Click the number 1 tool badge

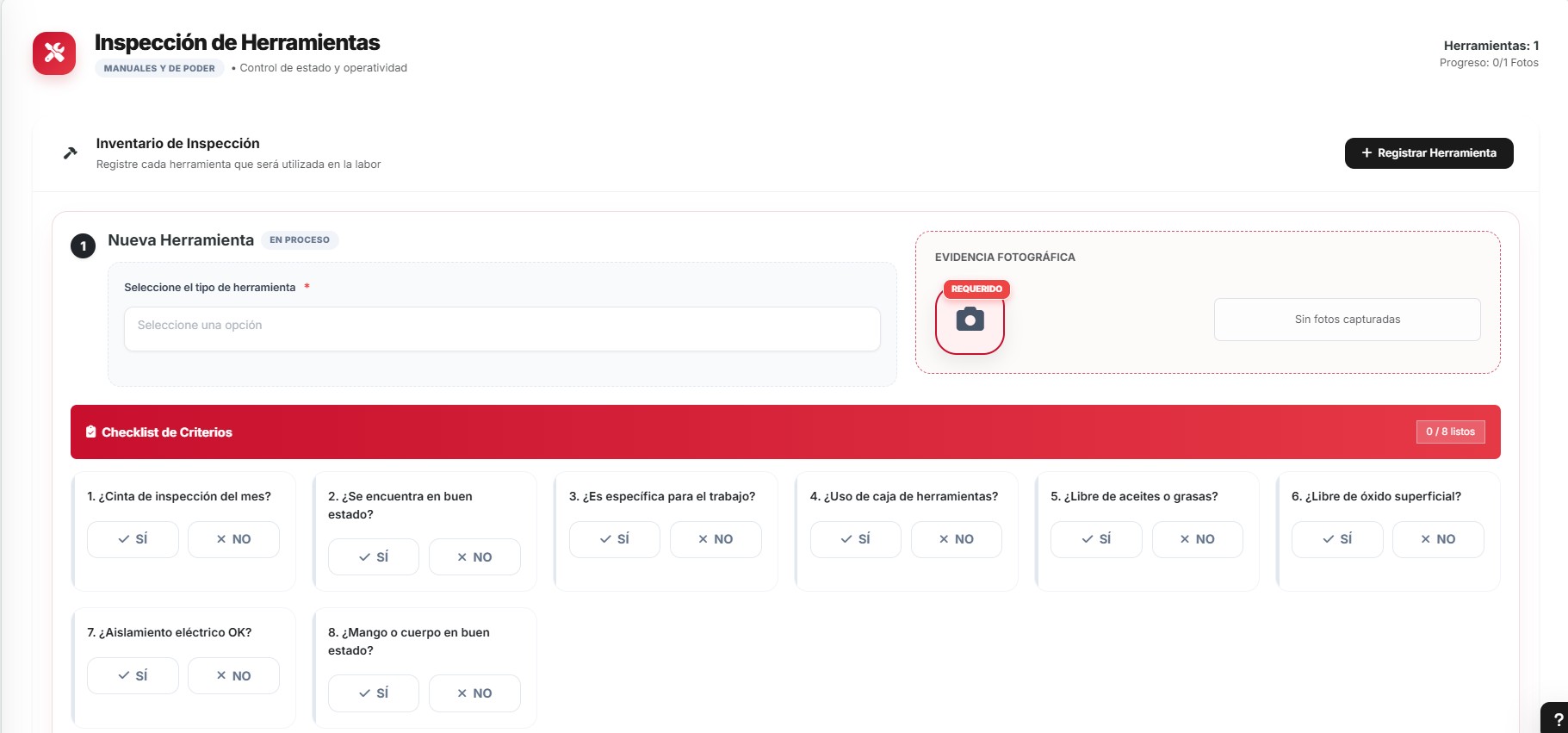(x=83, y=245)
